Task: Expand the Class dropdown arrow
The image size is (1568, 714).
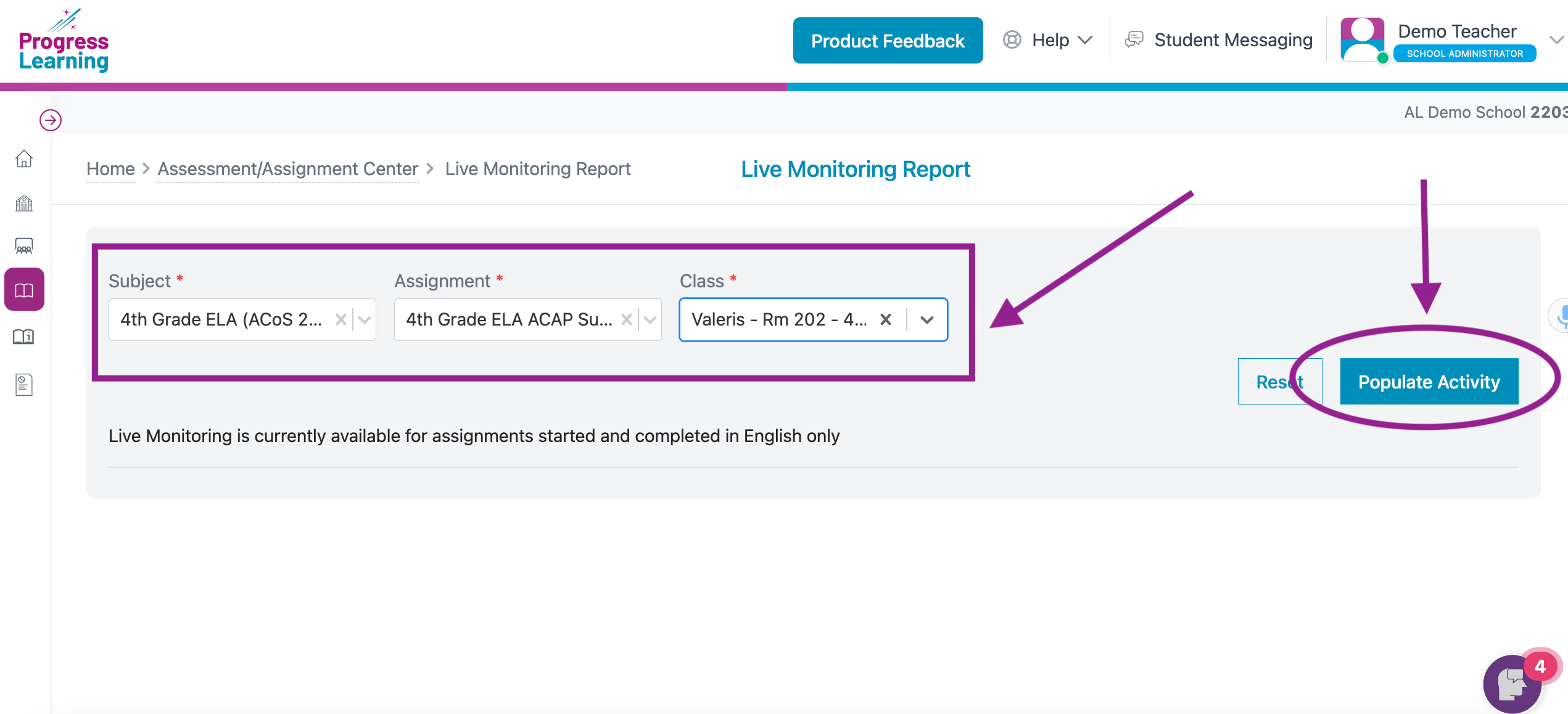Action: [926, 319]
